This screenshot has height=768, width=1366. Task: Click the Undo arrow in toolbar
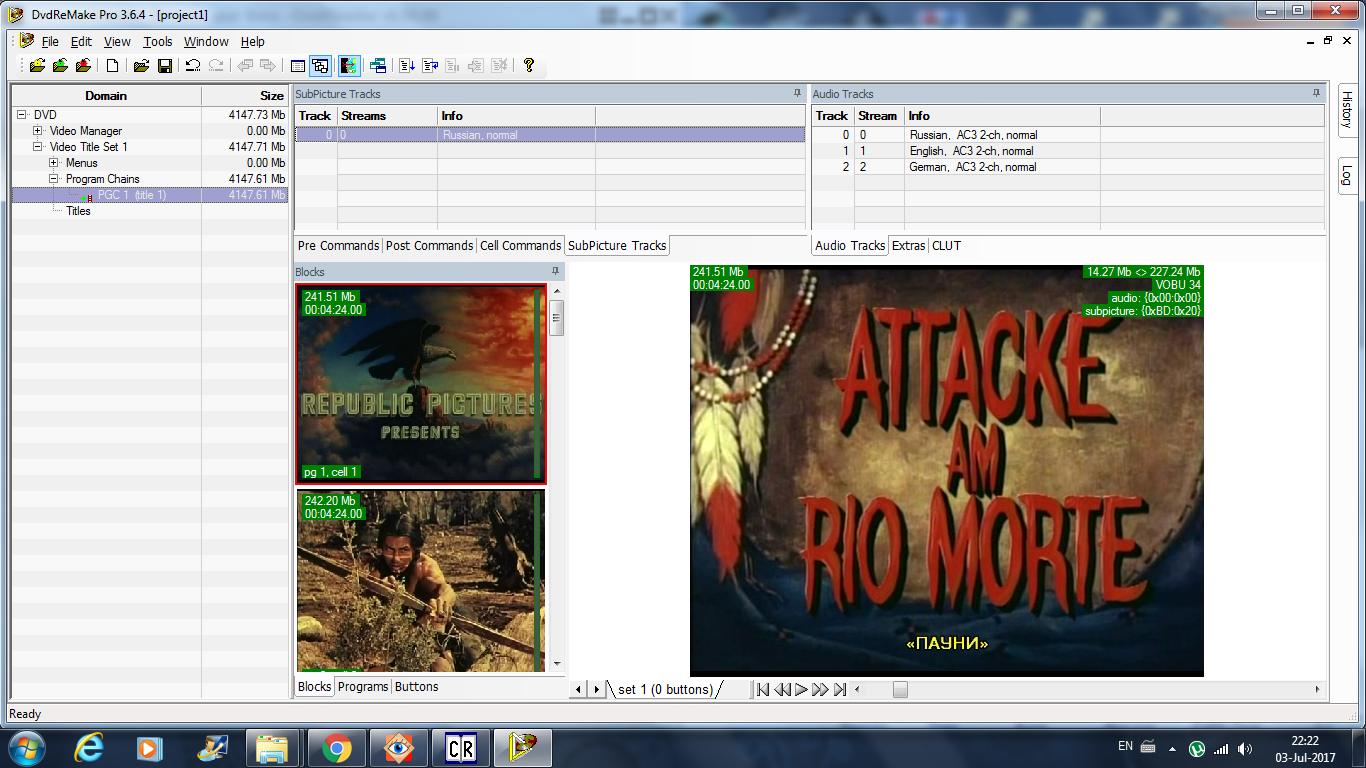[x=193, y=66]
